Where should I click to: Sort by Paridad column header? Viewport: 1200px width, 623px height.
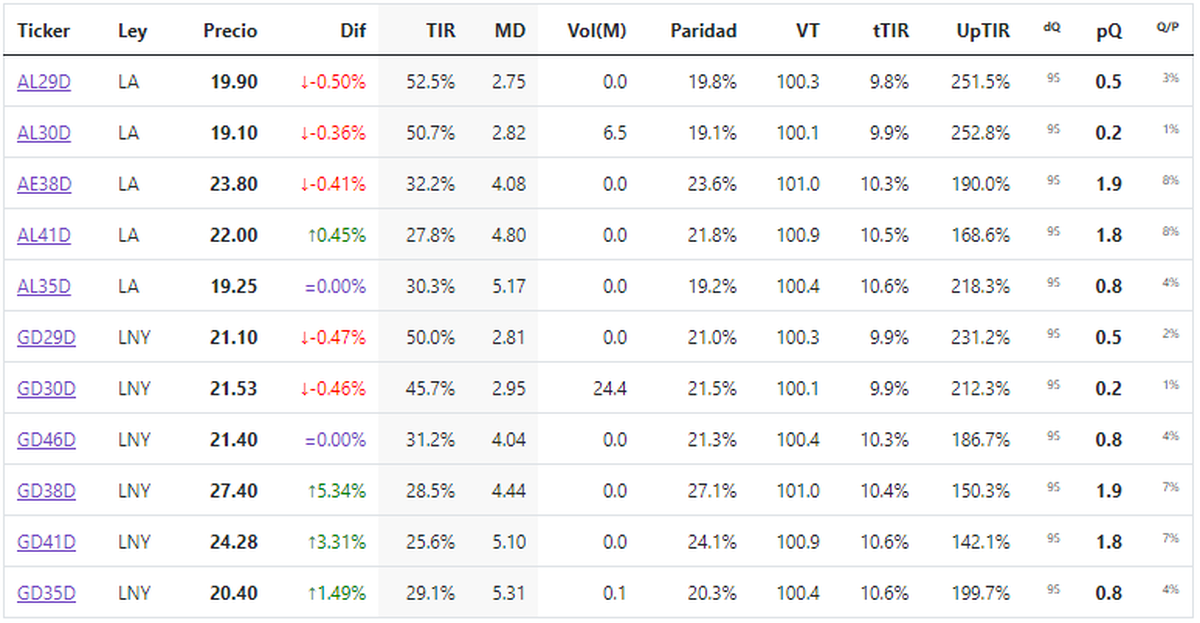703,31
